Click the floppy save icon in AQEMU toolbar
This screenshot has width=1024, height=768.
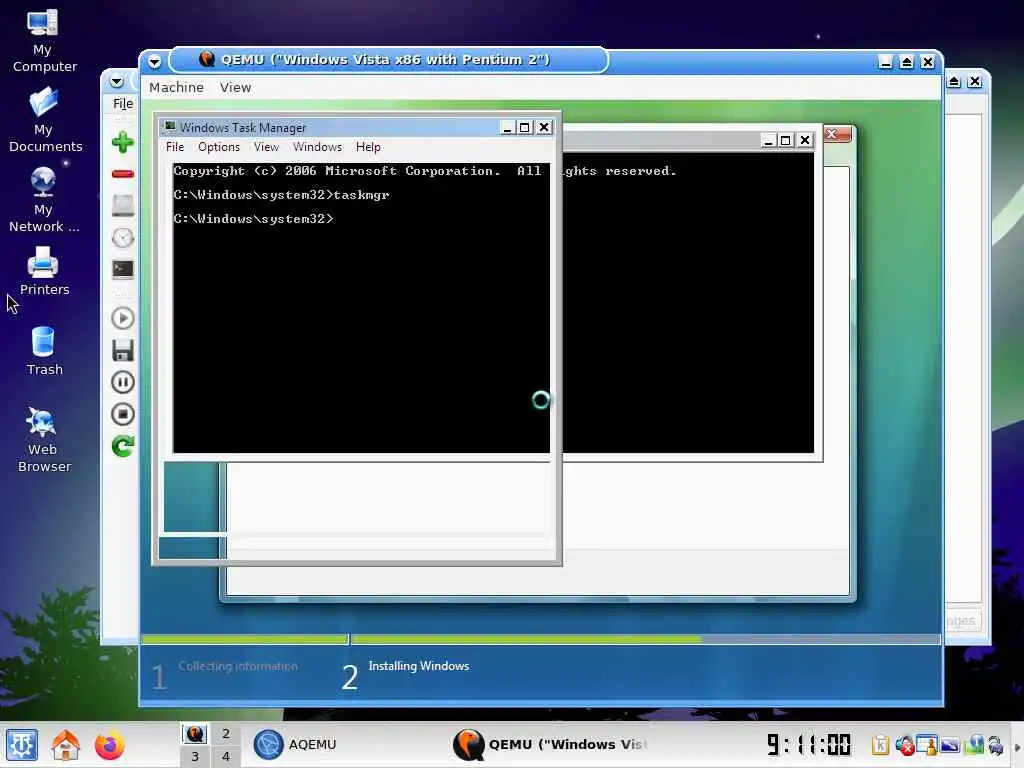[x=123, y=350]
